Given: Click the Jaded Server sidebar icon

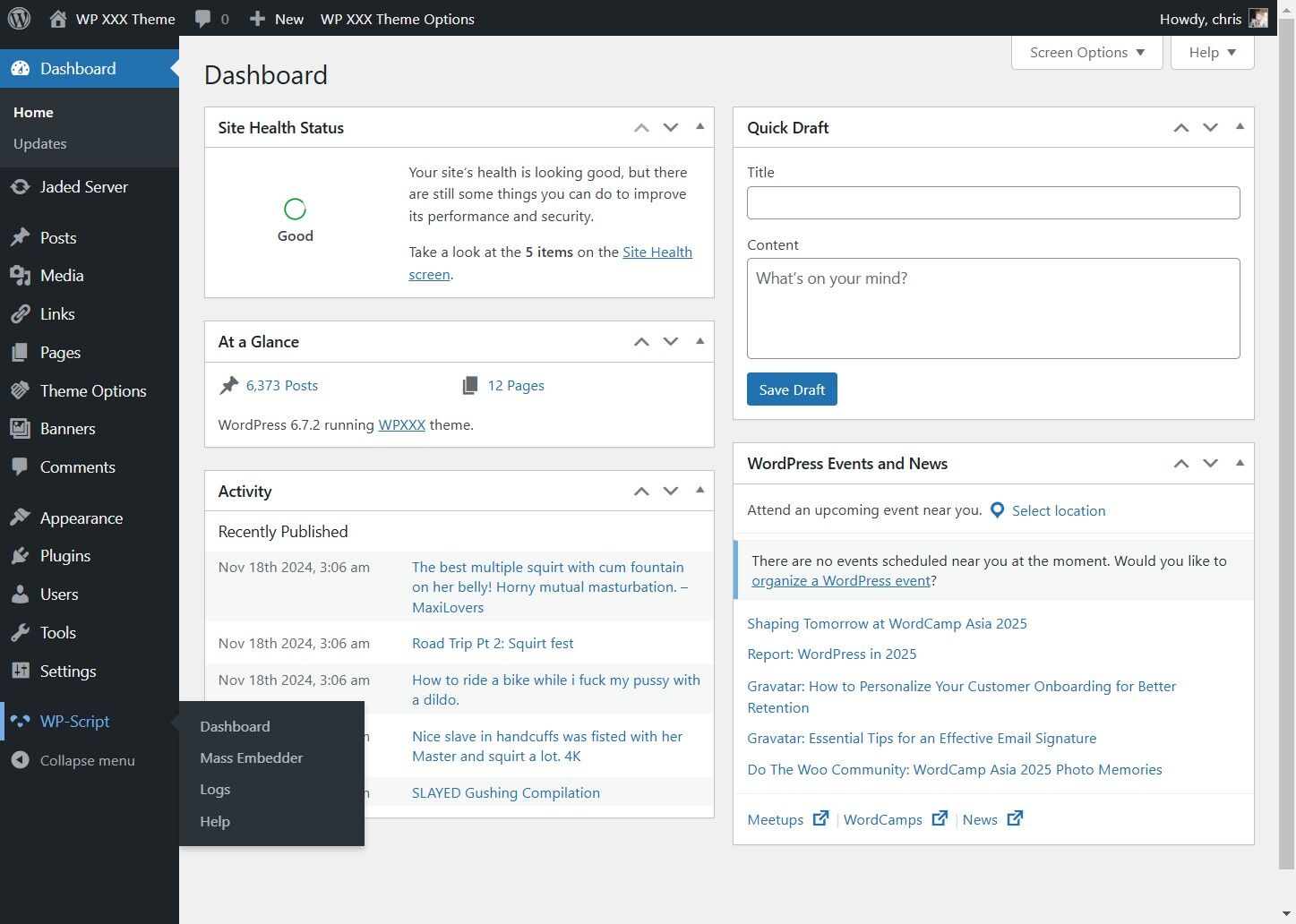Looking at the screenshot, I should coord(20,187).
